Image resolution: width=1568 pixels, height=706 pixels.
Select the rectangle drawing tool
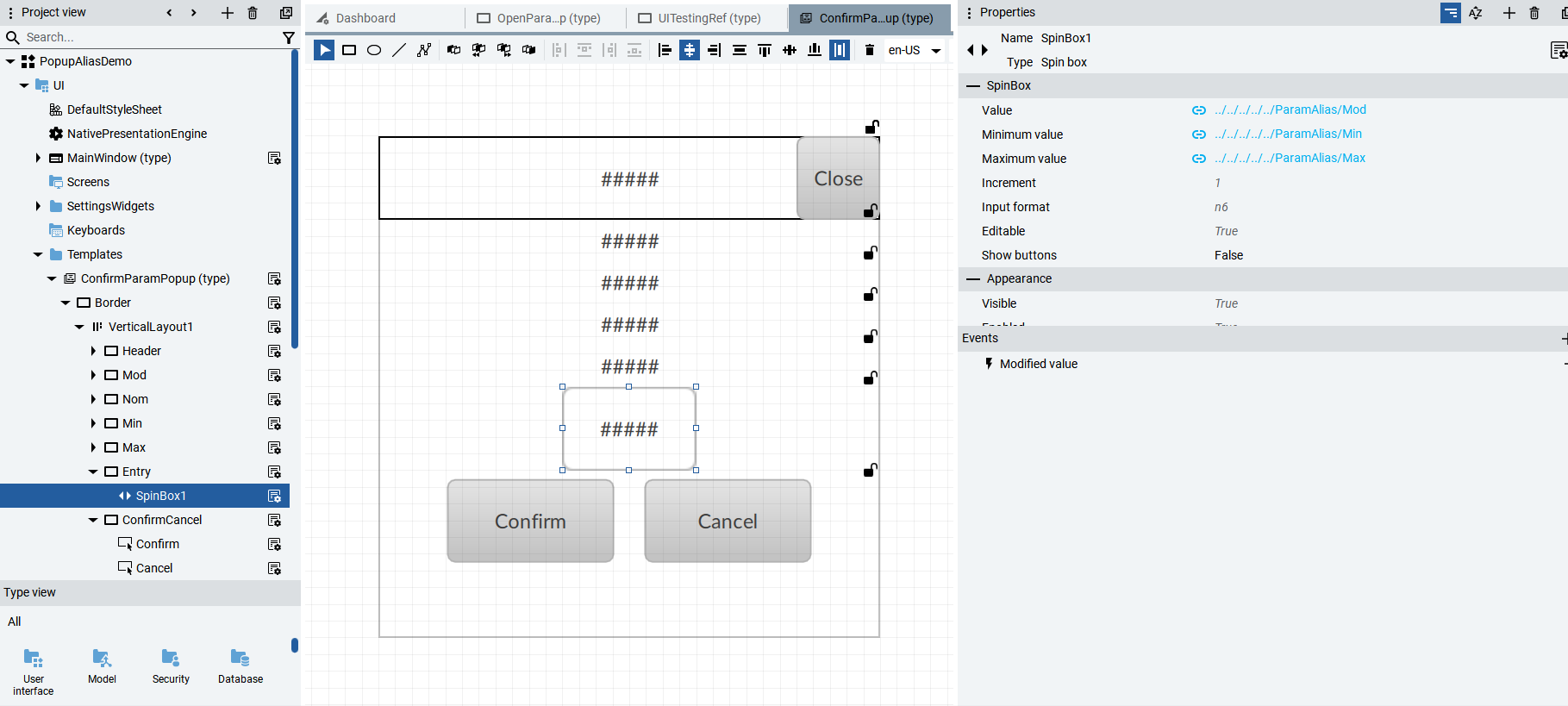tap(349, 50)
